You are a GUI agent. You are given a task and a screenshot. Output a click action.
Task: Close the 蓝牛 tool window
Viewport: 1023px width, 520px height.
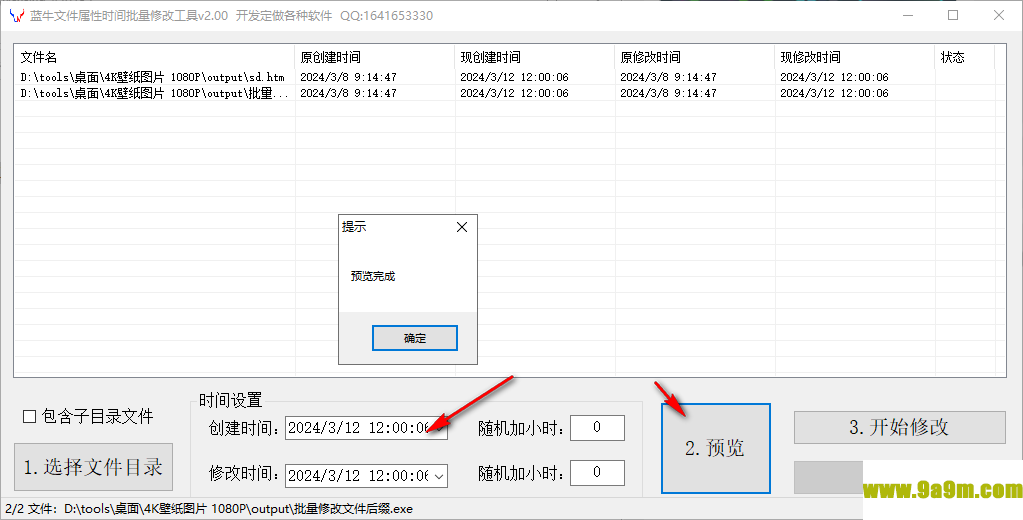(x=999, y=16)
